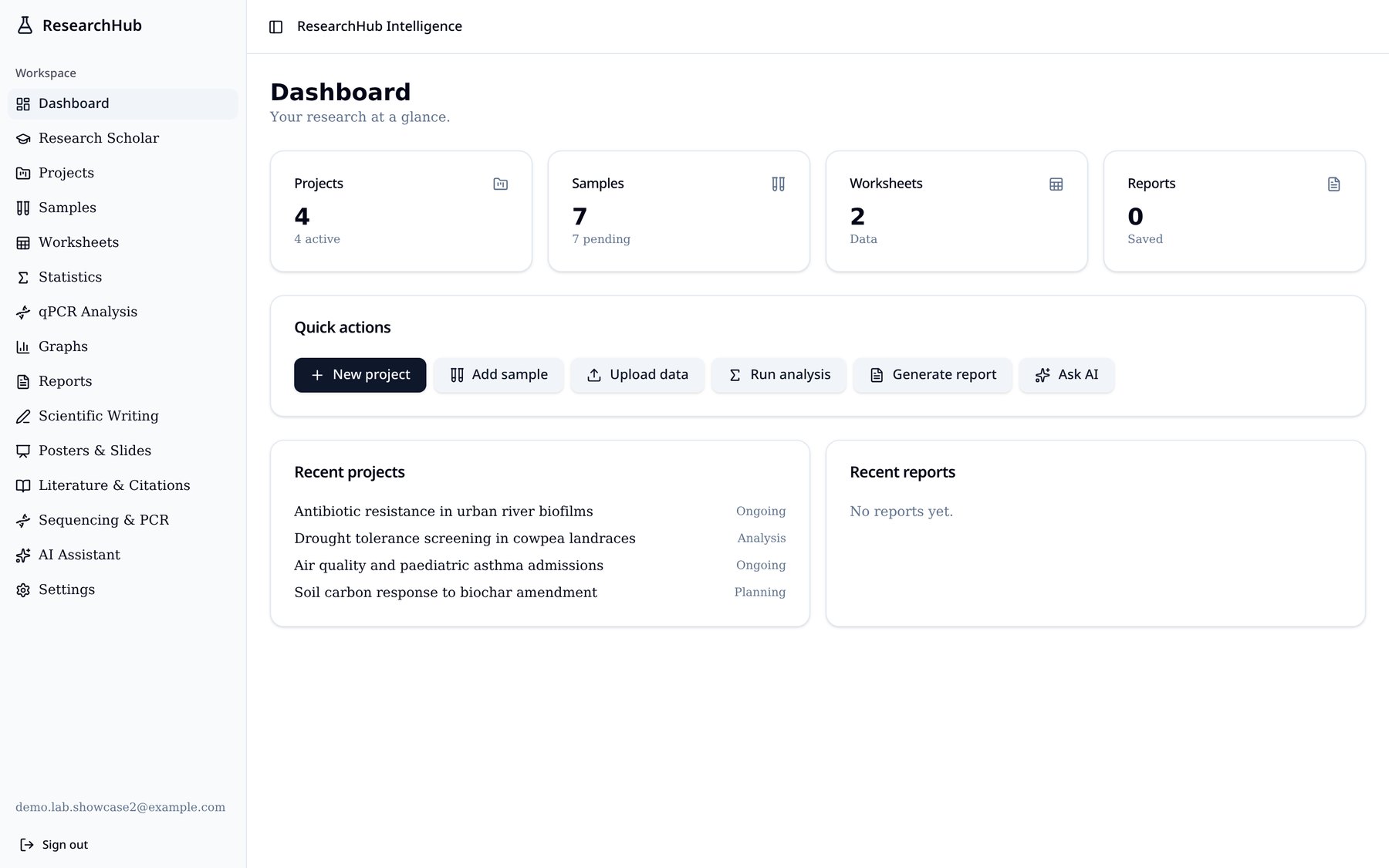The image size is (1389, 868).
Task: Toggle the sidebar panel icon
Action: point(275,27)
